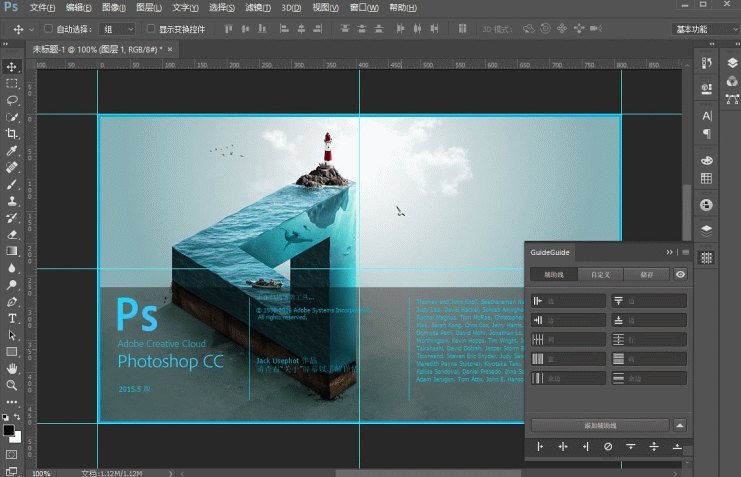The image size is (741, 477).
Task: Enable the 显示变换控件 checkbox
Action: coord(151,29)
